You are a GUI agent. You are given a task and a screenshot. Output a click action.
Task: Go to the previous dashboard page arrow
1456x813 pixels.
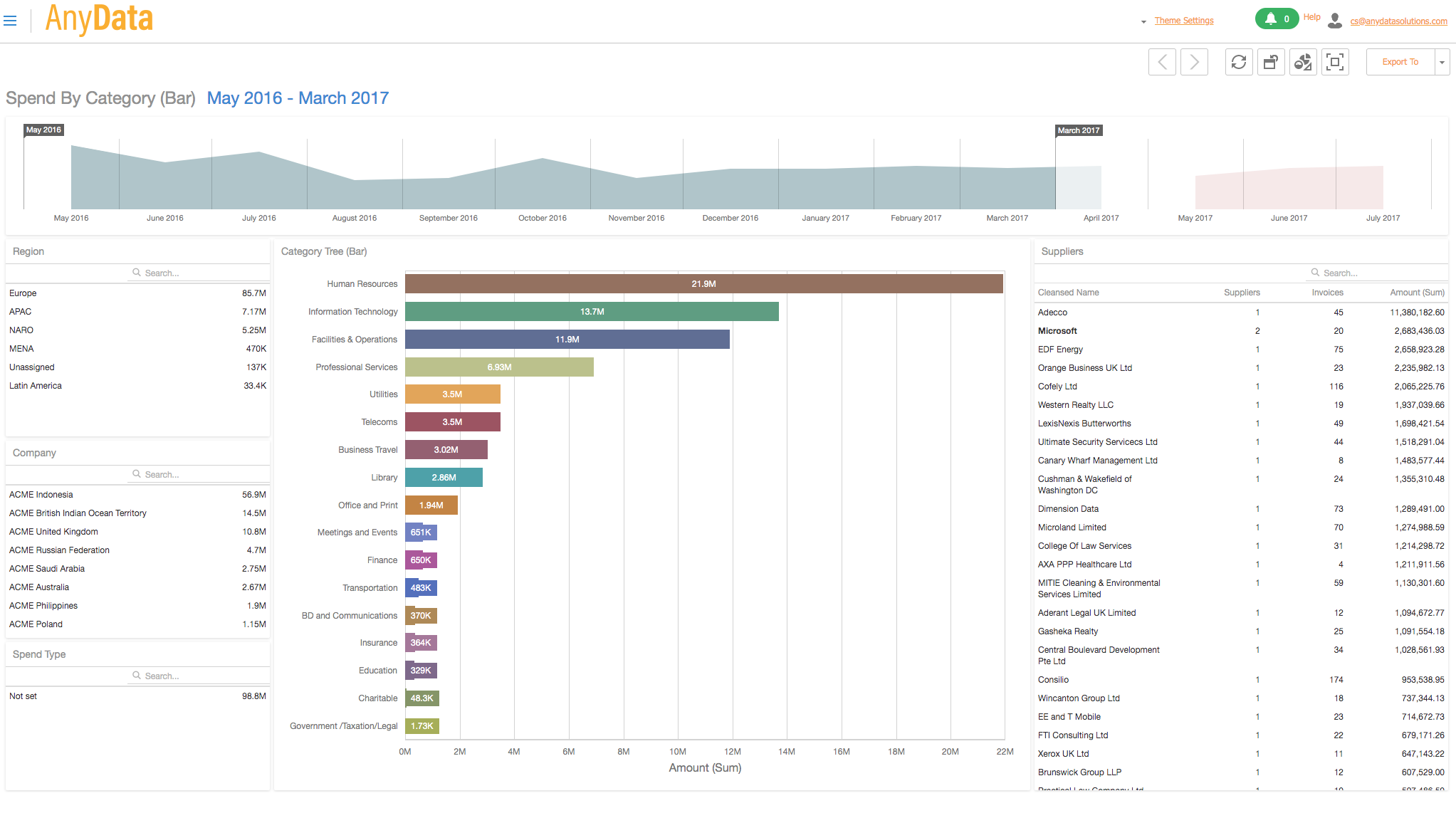(1162, 62)
